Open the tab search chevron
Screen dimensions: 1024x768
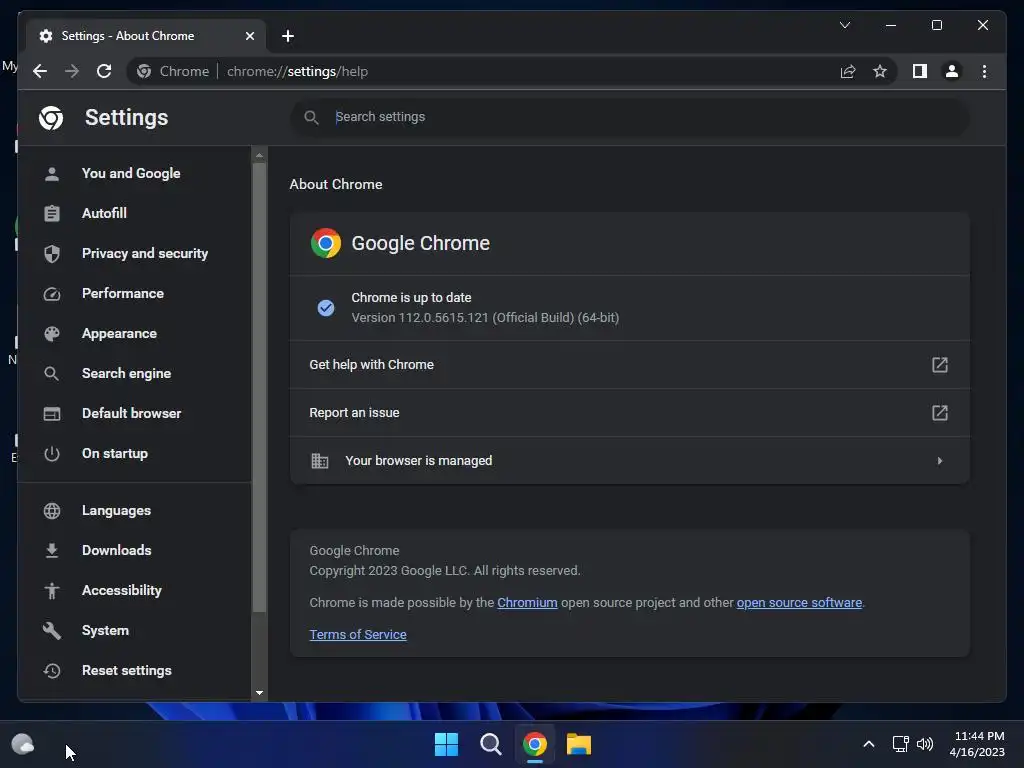click(844, 25)
